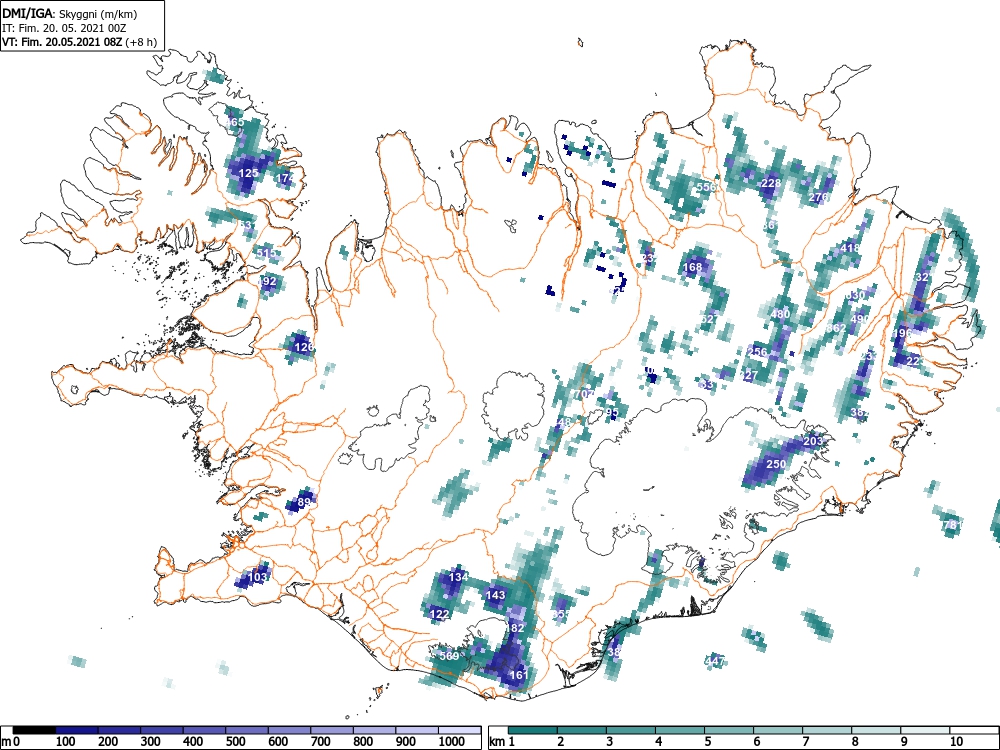Select the 1–2 km dark teal legend swatch

(533, 730)
